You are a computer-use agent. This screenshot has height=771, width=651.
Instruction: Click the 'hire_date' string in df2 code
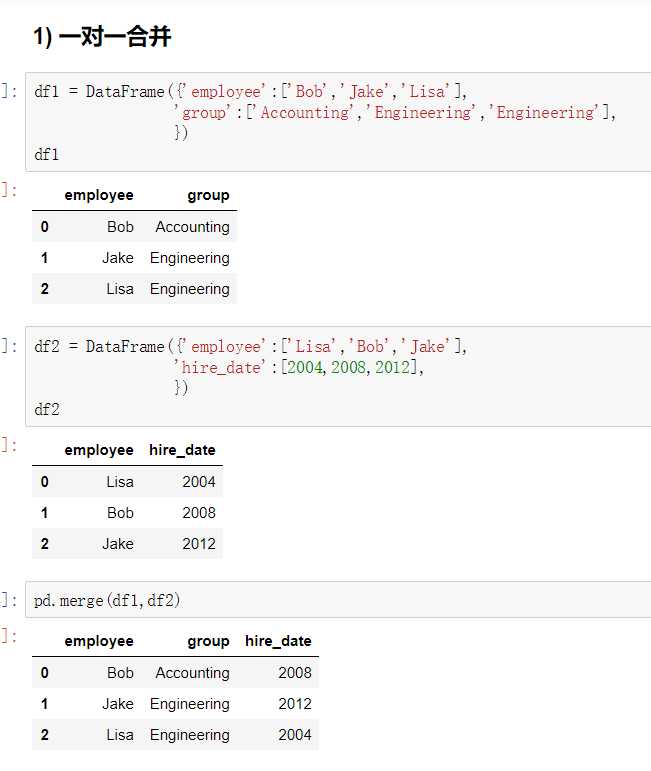(225, 367)
